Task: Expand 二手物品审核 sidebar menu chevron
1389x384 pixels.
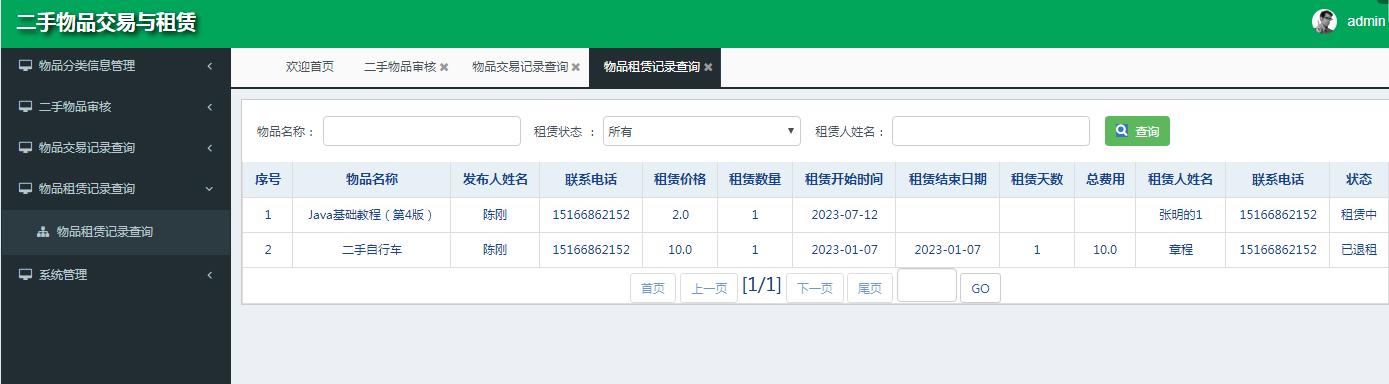Action: 210,107
